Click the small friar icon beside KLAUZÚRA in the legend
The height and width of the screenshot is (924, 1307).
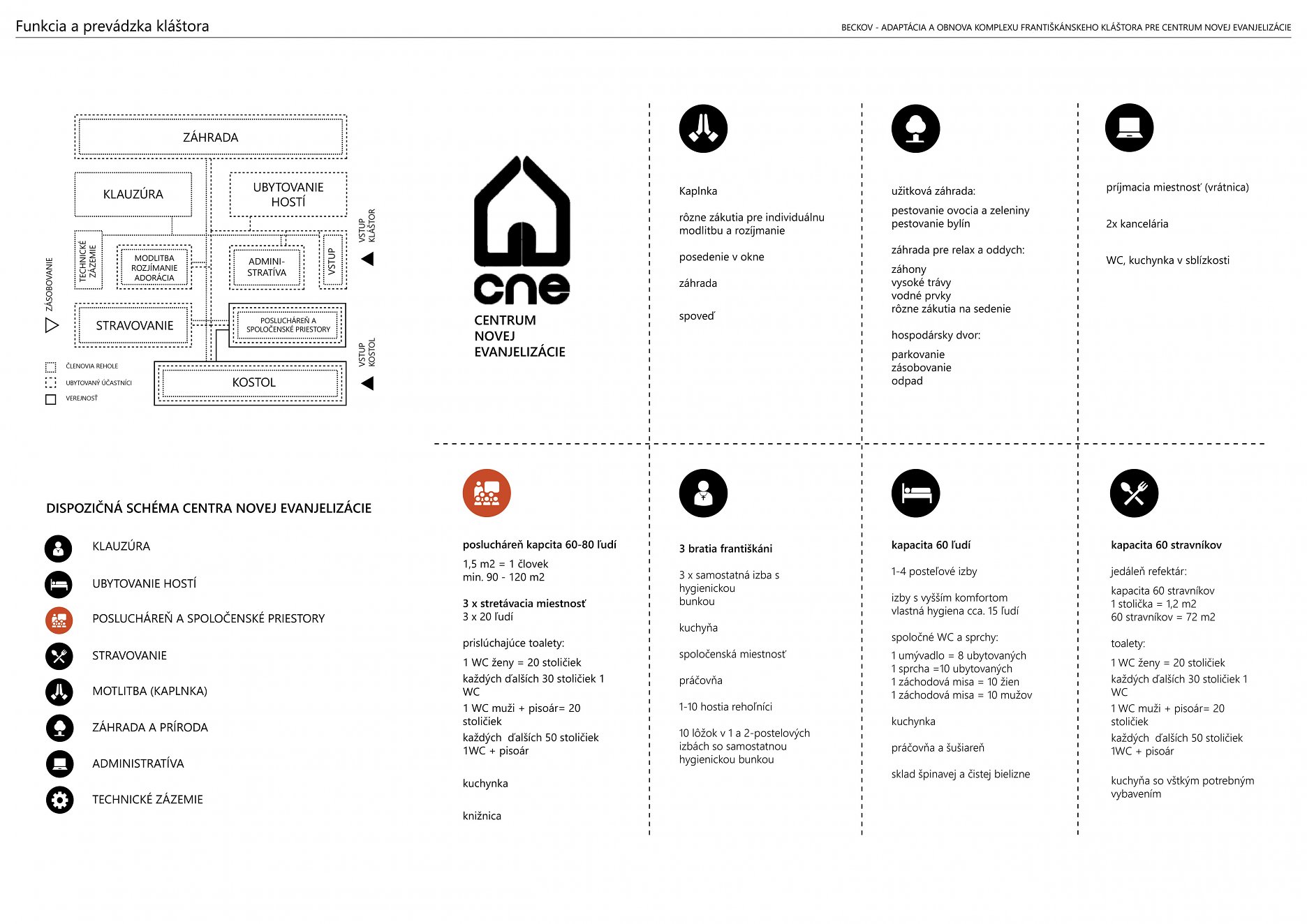point(59,549)
